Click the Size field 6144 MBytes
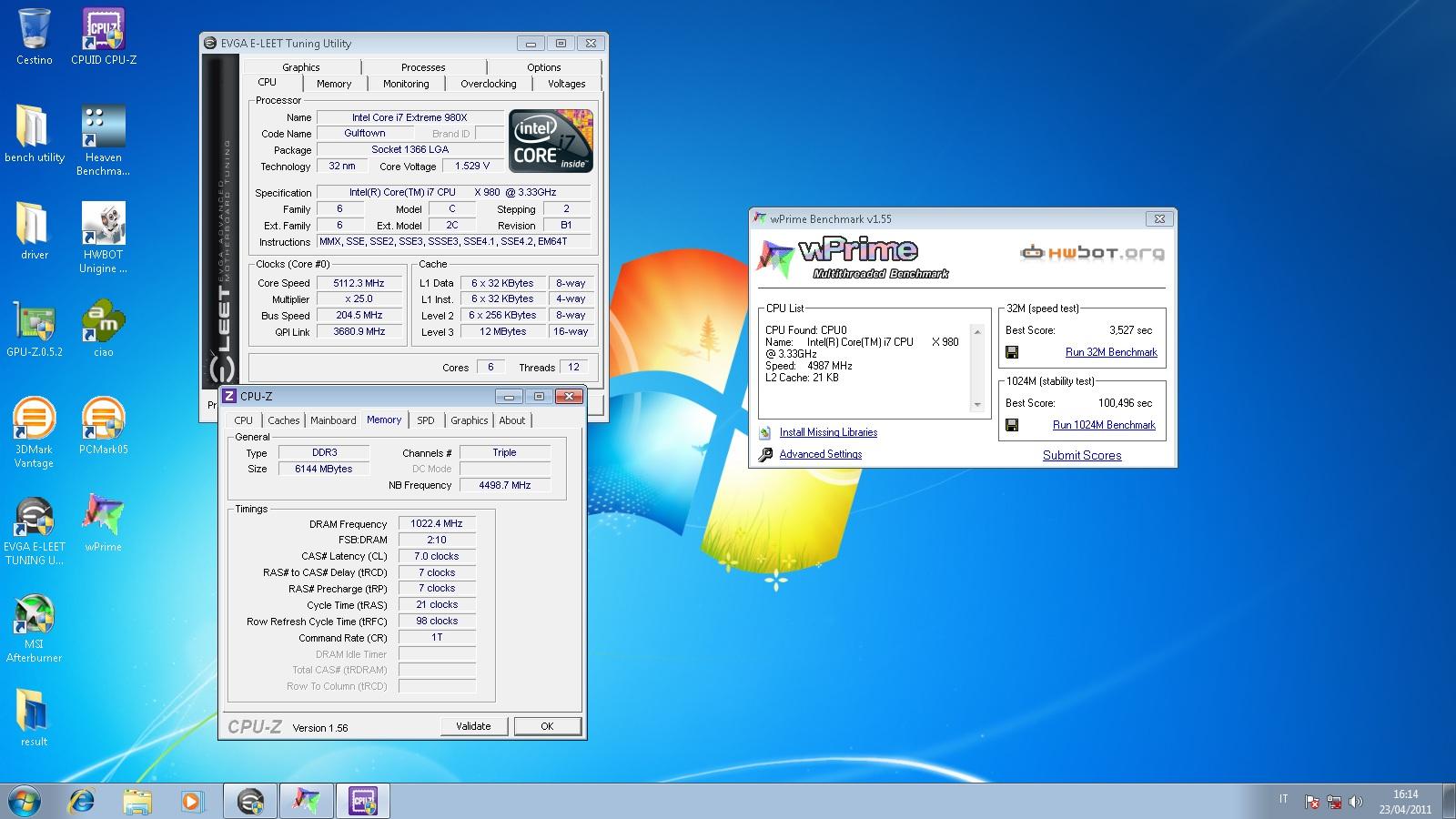This screenshot has height=819, width=1456. [x=323, y=469]
